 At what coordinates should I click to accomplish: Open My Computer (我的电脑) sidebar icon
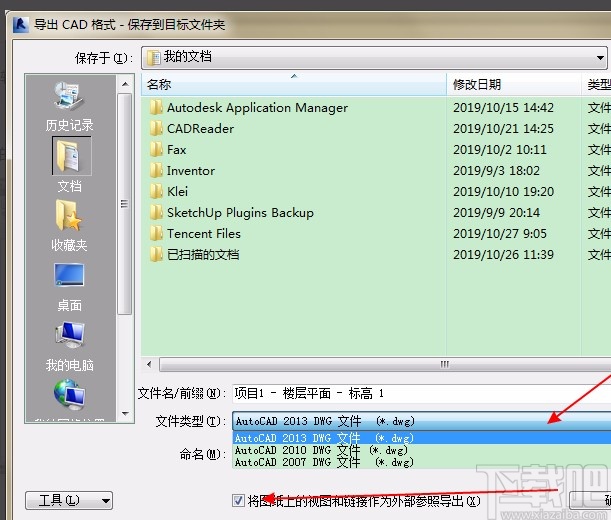[70, 335]
